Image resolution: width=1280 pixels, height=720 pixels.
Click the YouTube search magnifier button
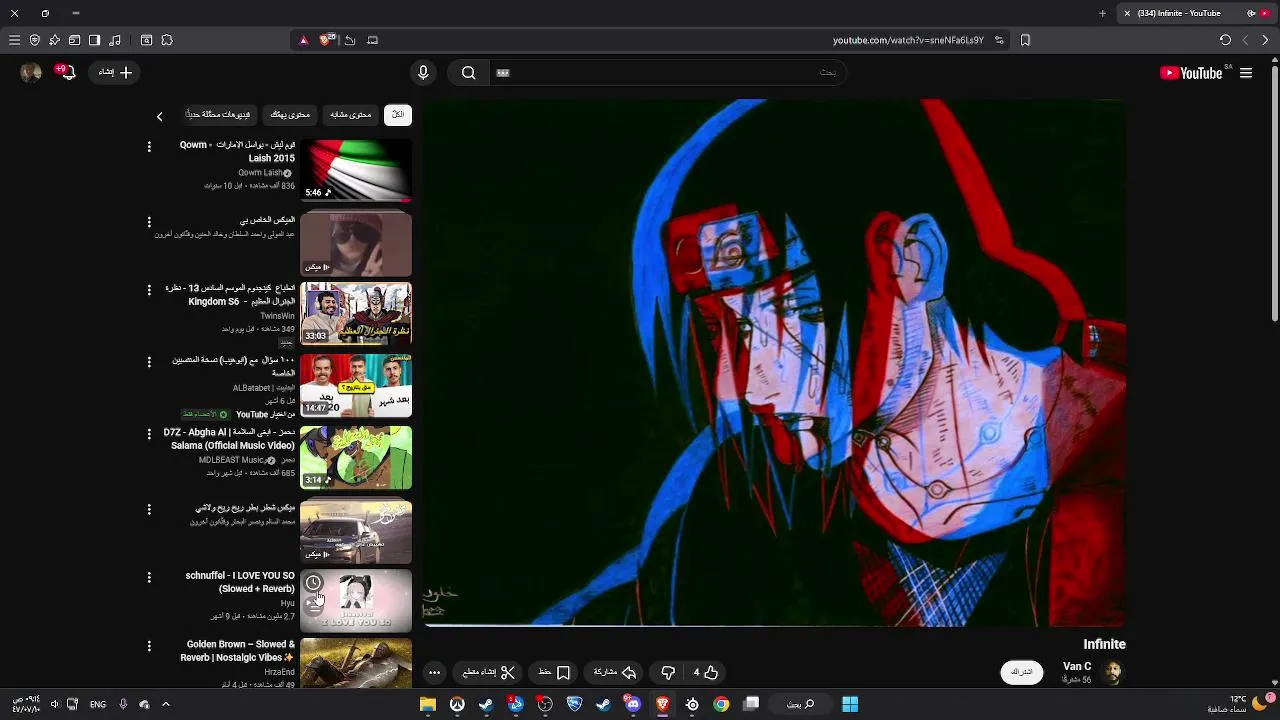pos(469,72)
